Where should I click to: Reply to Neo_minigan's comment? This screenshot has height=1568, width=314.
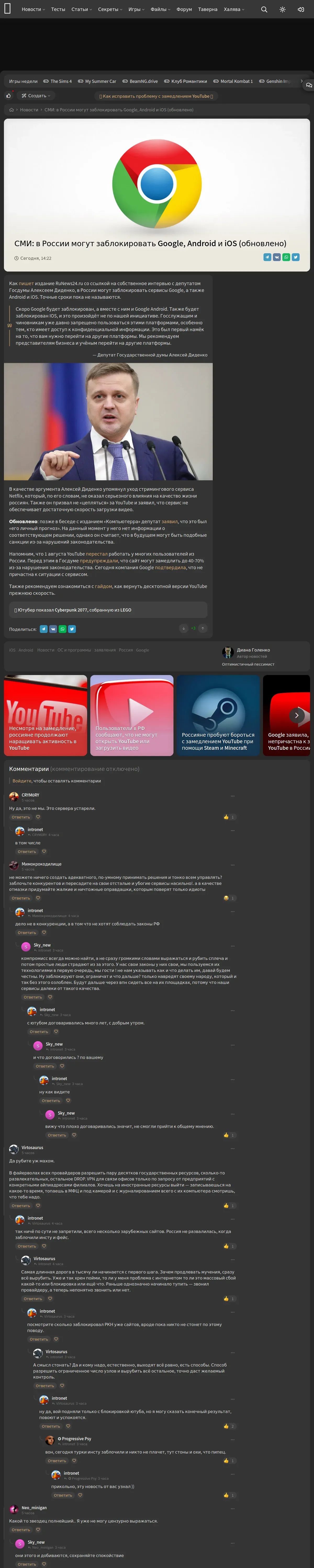(21, 1530)
